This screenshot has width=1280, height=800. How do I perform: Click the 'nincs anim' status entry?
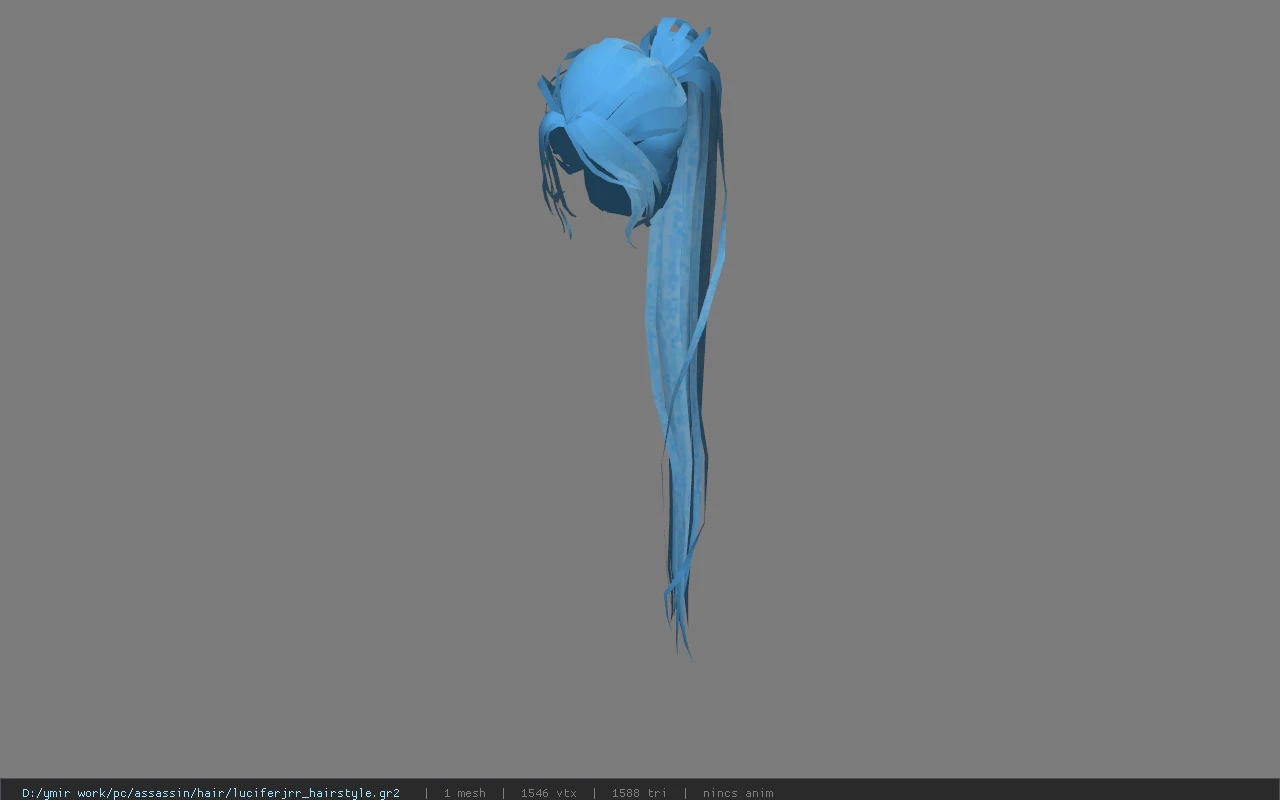pos(738,793)
